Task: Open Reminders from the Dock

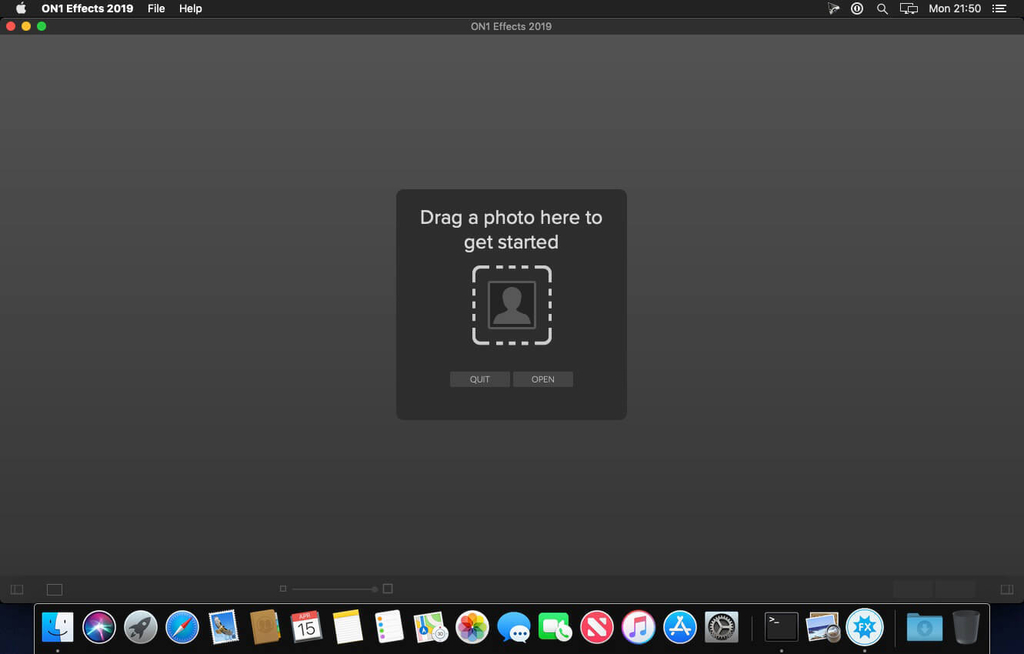Action: tap(389, 627)
